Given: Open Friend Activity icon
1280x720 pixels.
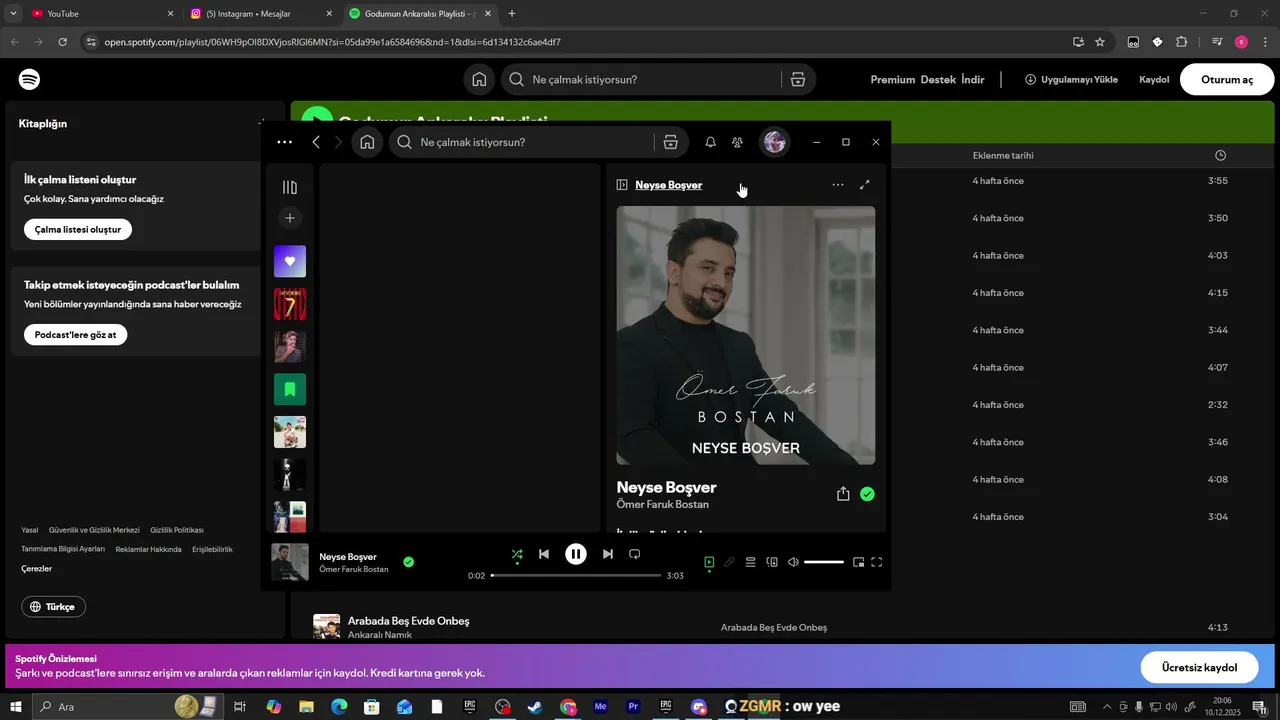Looking at the screenshot, I should [x=737, y=142].
